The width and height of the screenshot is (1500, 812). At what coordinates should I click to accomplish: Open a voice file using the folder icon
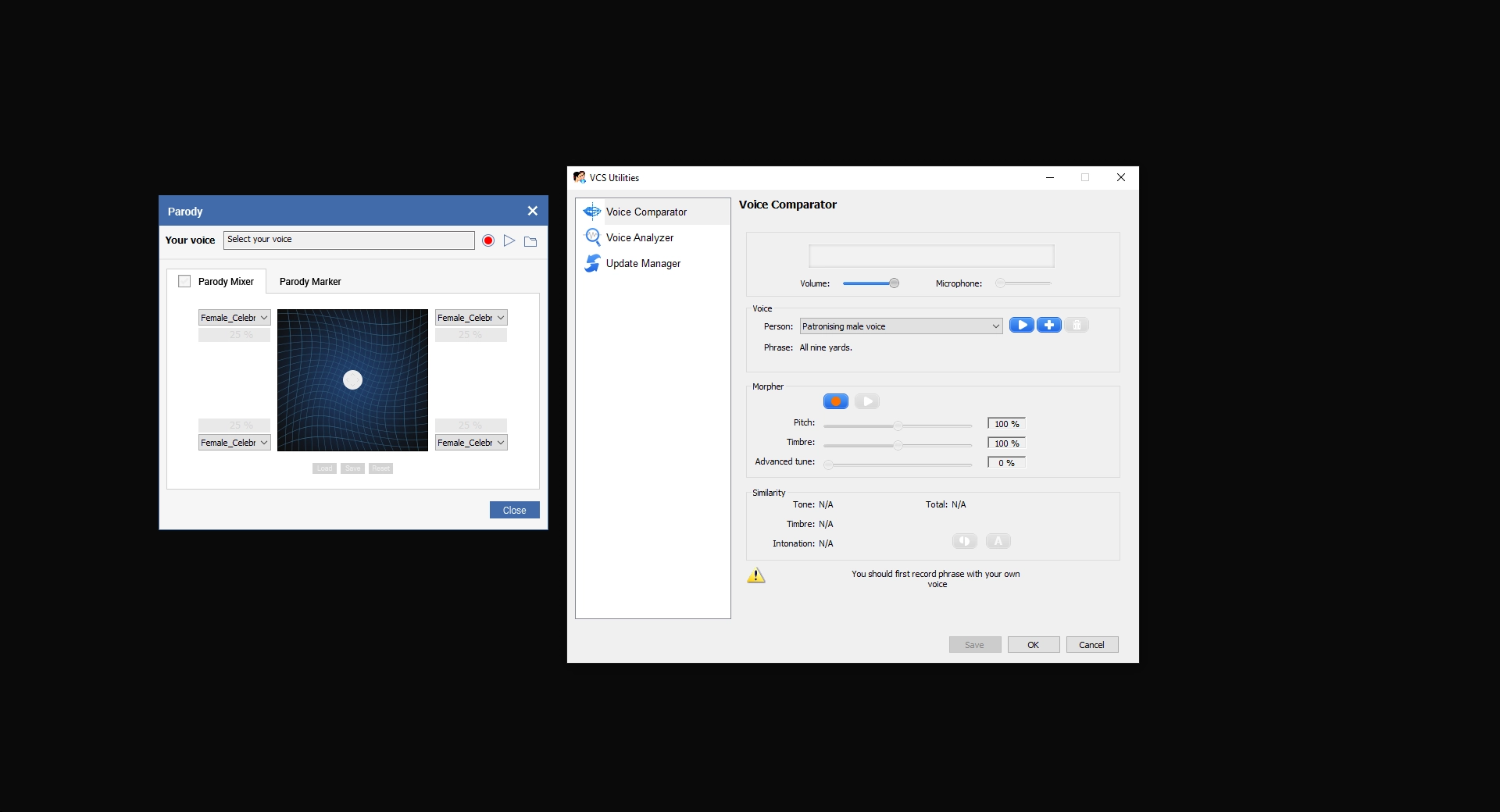[x=531, y=240]
